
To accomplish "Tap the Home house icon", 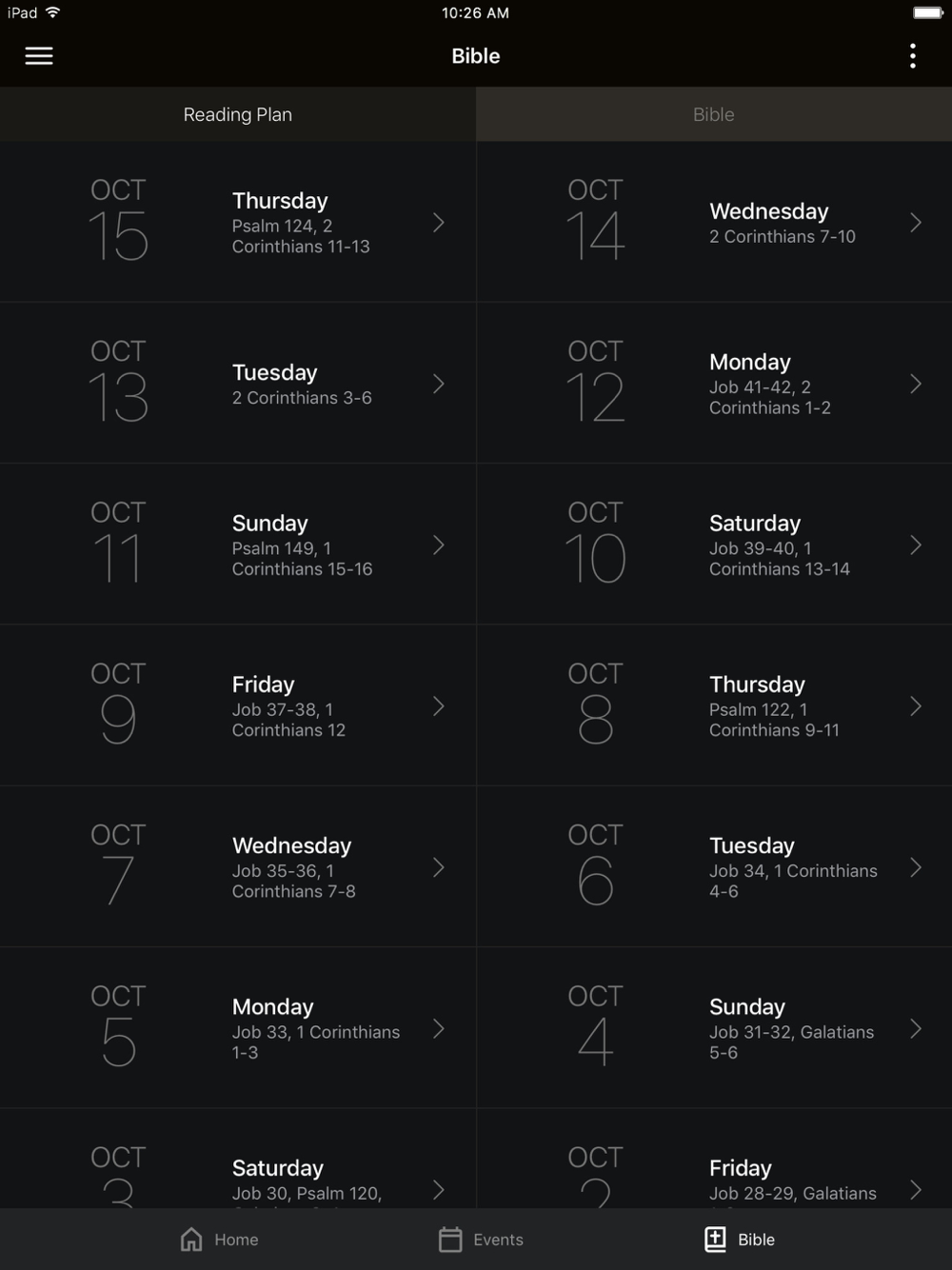I will [191, 1239].
